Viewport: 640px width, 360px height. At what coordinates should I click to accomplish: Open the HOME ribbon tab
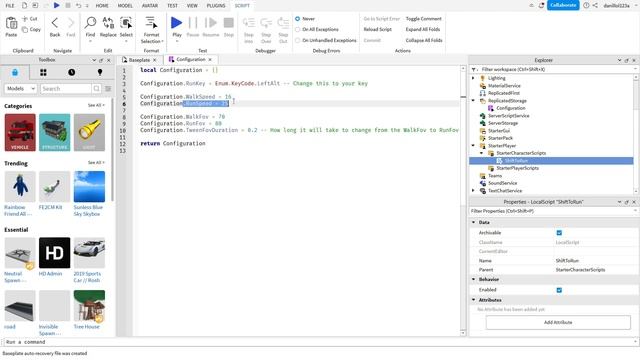click(x=102, y=6)
